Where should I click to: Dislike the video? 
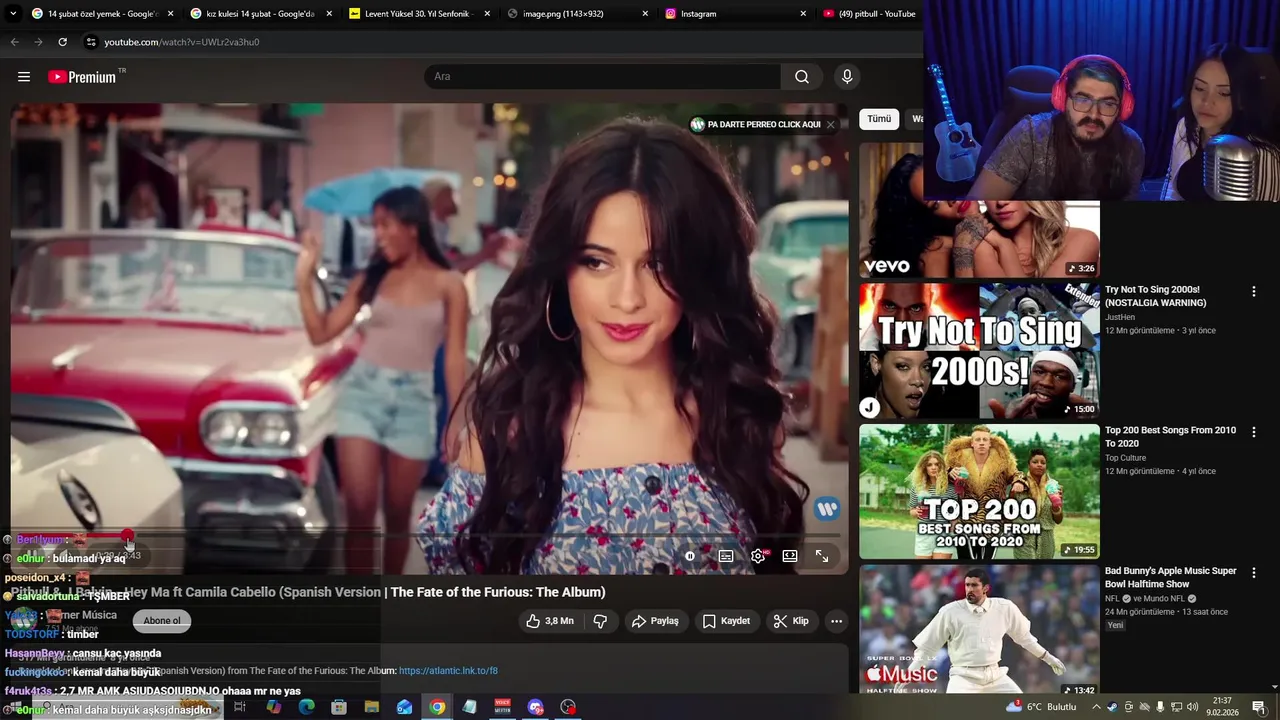pos(600,621)
